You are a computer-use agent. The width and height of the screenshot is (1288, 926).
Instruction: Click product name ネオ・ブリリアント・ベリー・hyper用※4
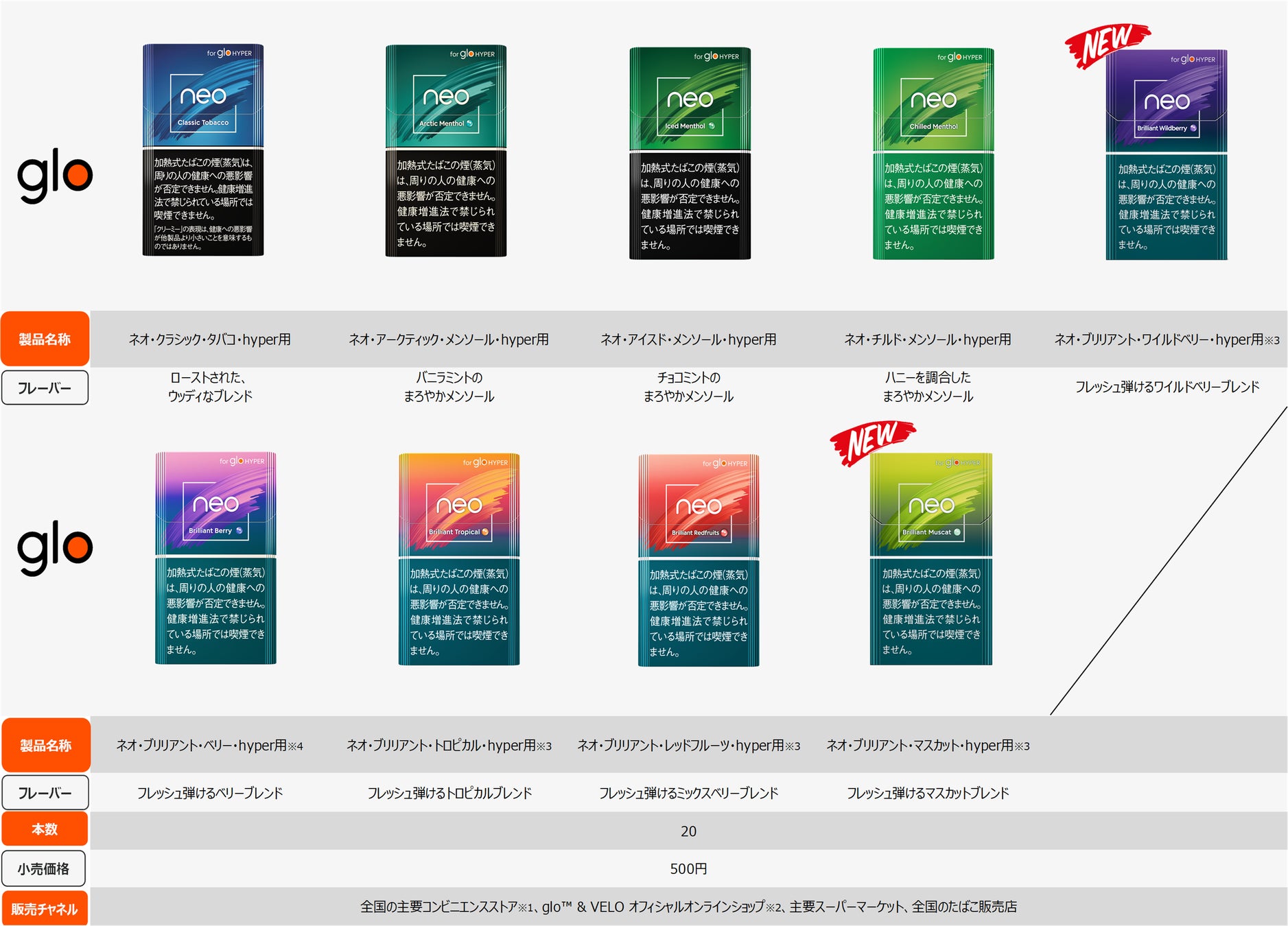tap(210, 746)
